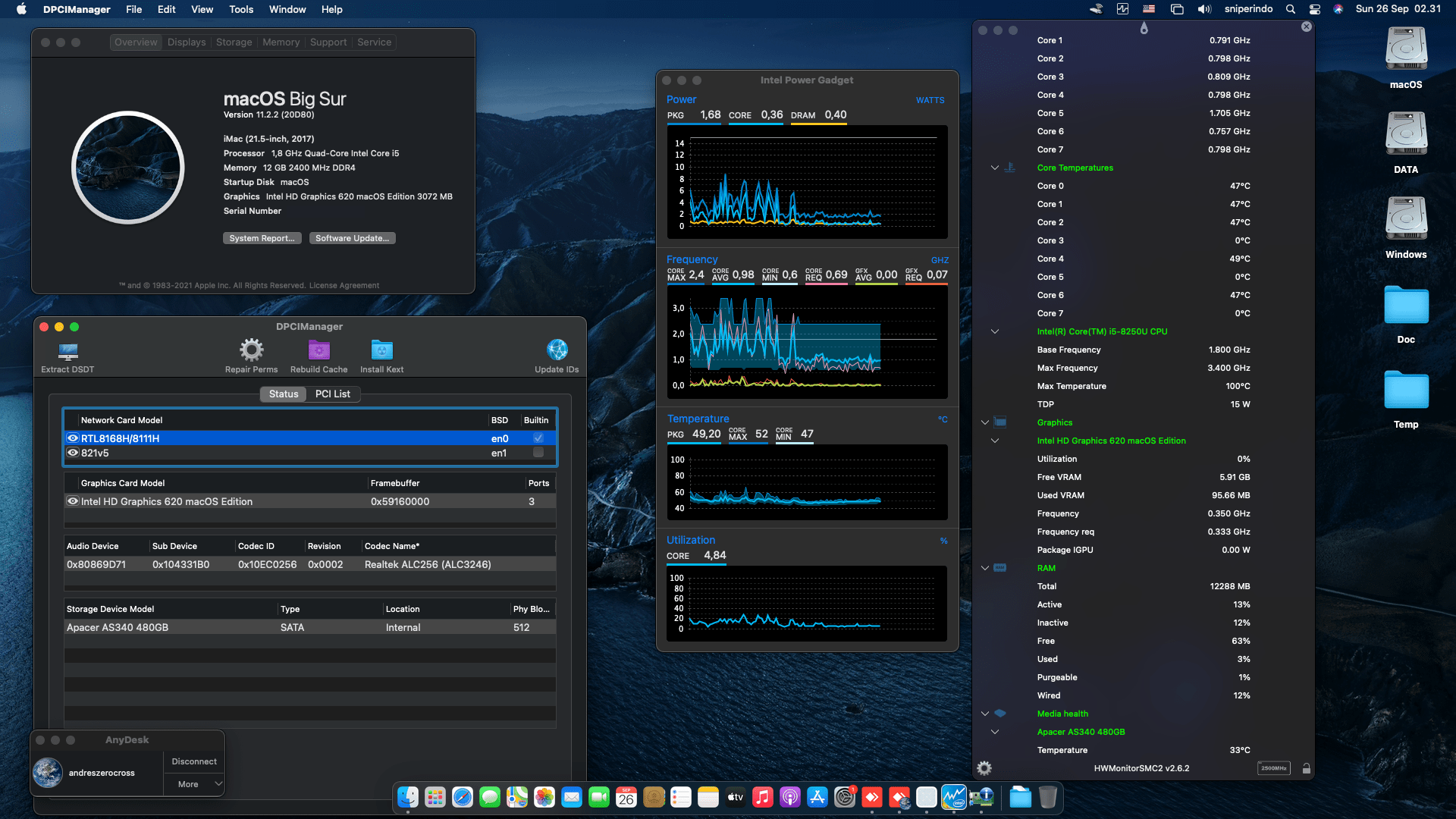Collapse the RAM section

985,568
